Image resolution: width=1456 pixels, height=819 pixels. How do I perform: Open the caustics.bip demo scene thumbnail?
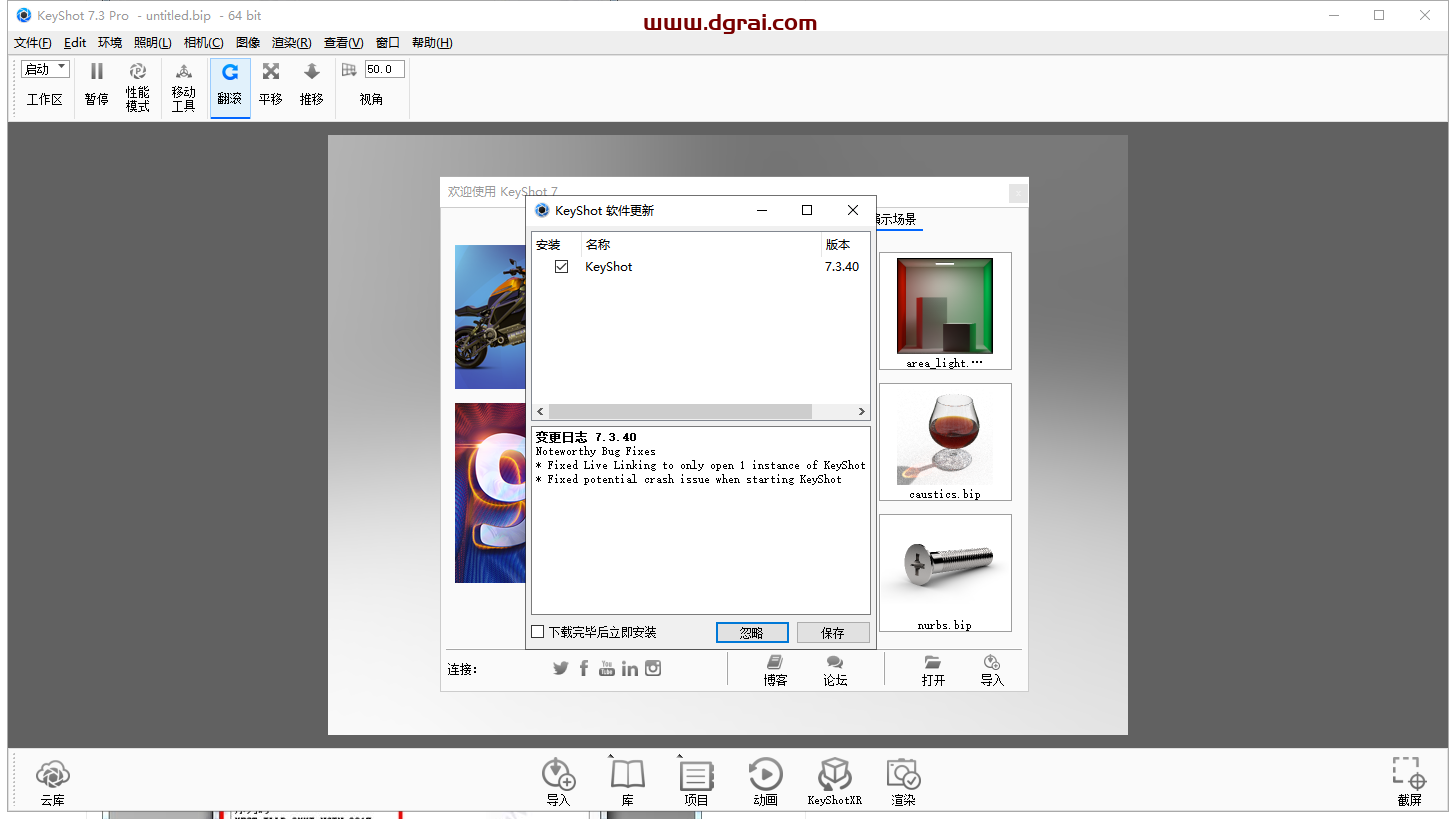coord(945,441)
